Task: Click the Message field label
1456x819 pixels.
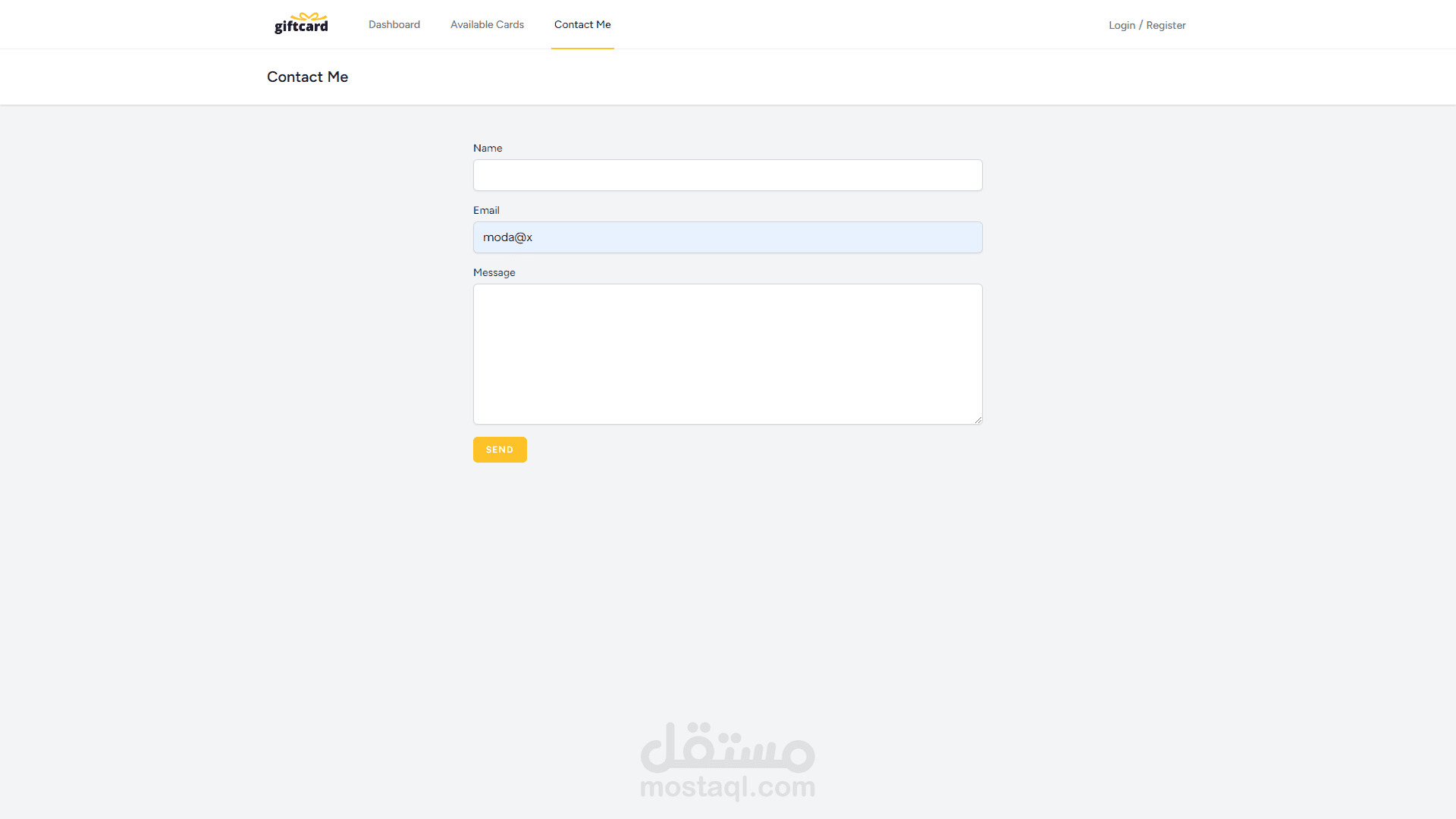Action: tap(494, 272)
